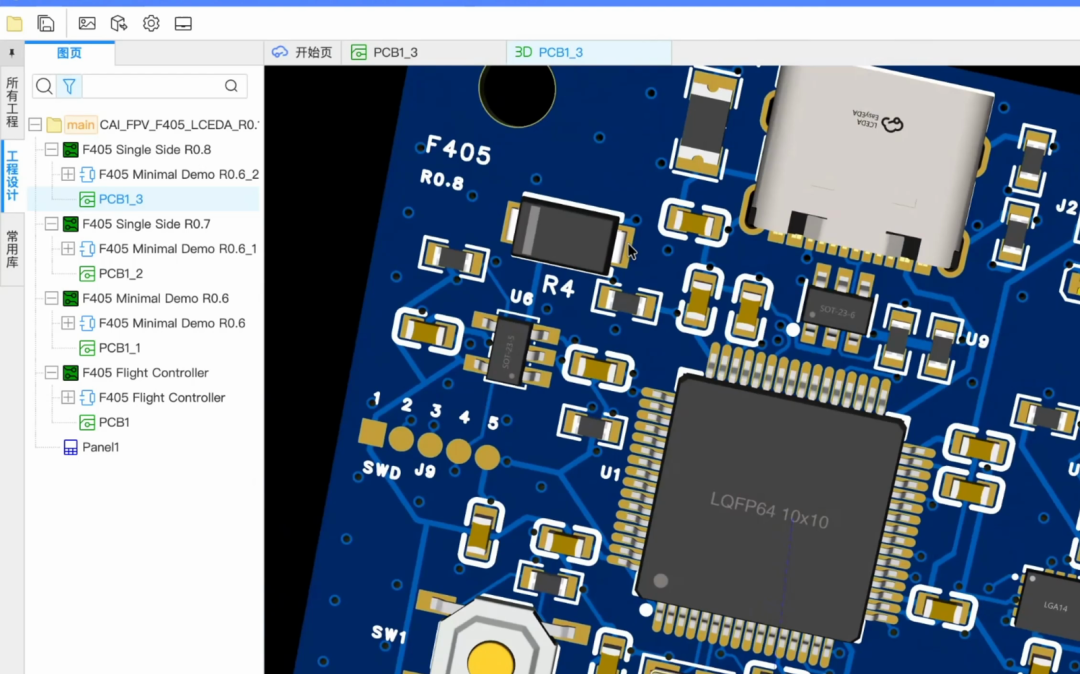This screenshot has width=1080, height=674.
Task: Click the bottom panel layout icon
Action: pos(183,24)
